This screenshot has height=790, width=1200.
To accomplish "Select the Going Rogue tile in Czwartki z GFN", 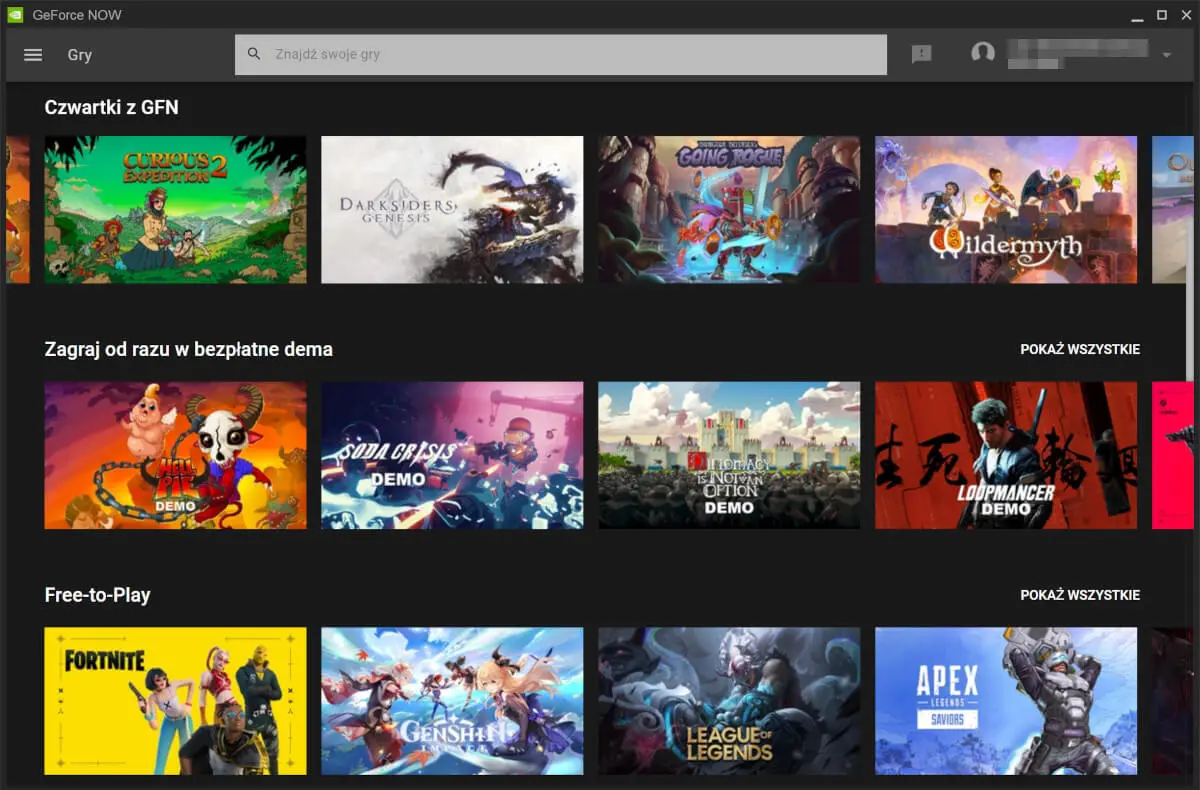I will pyautogui.click(x=729, y=209).
